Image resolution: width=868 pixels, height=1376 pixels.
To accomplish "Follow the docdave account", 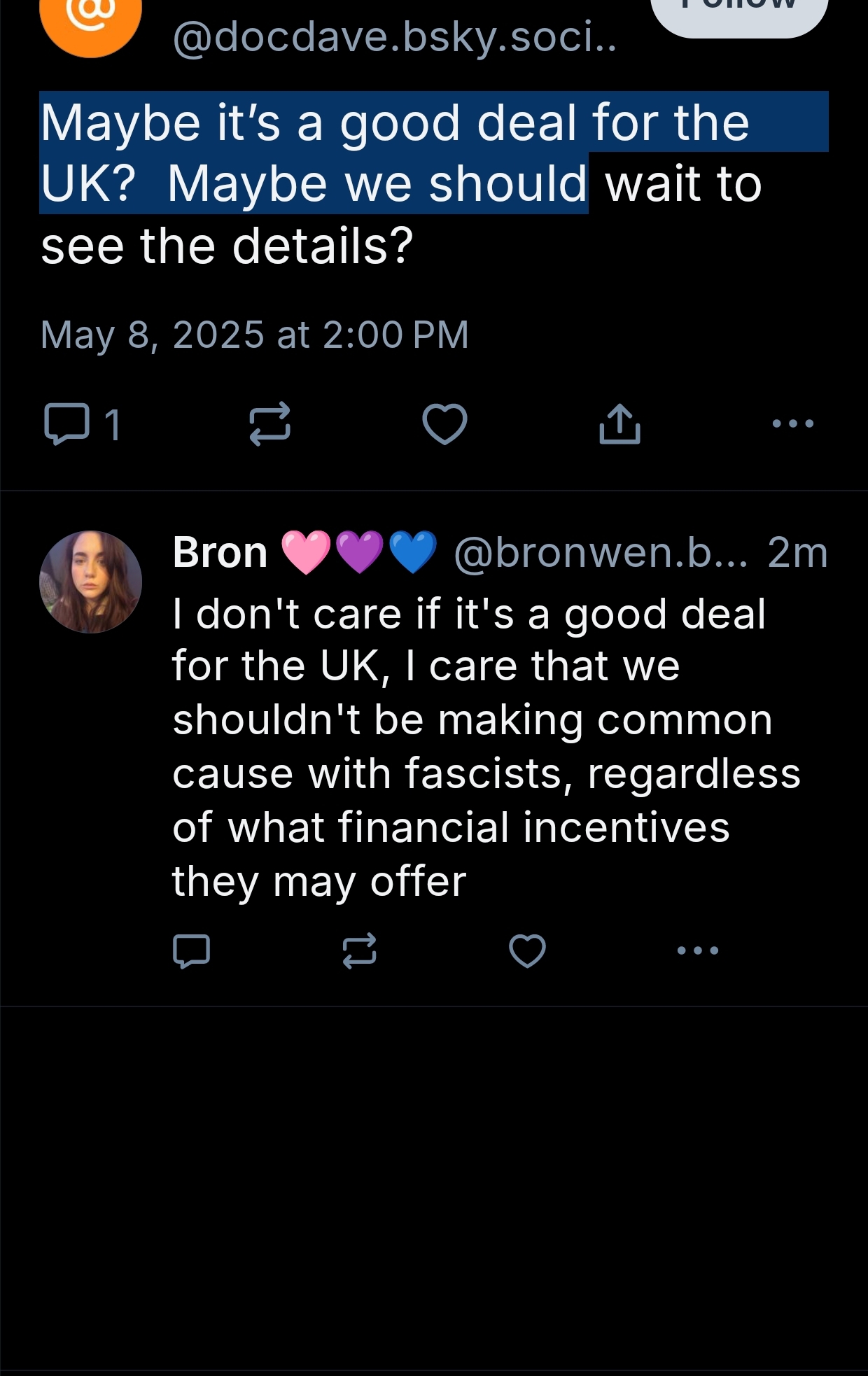I will click(x=739, y=10).
